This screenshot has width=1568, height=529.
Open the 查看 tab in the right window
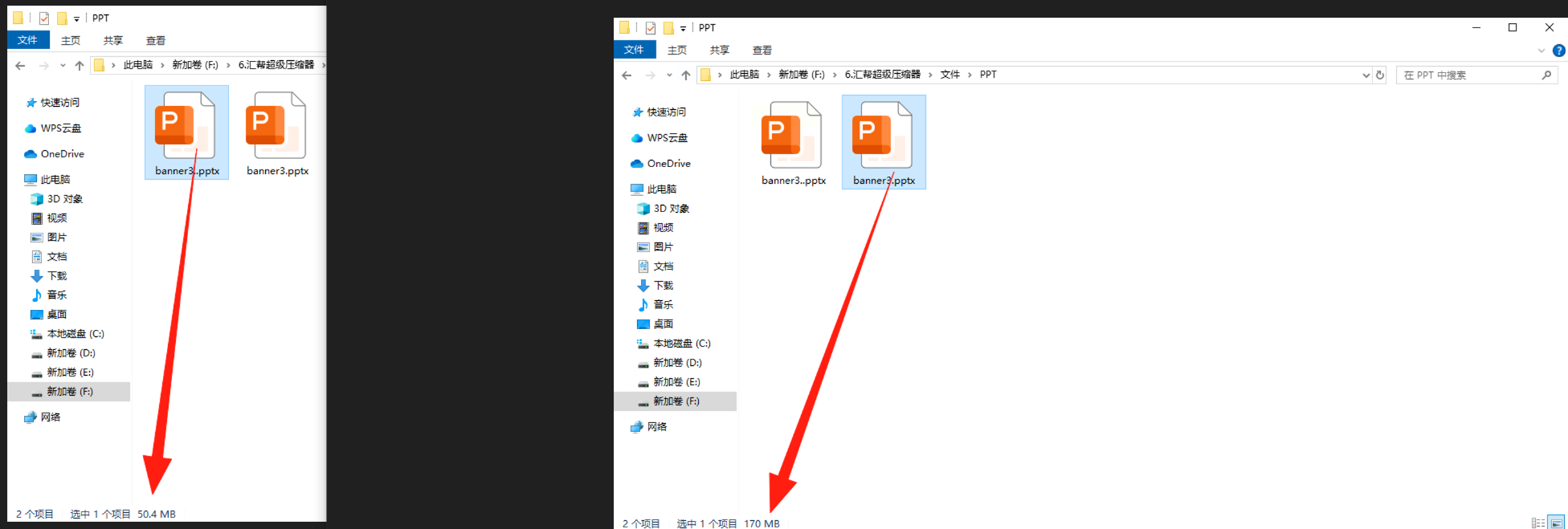(762, 50)
